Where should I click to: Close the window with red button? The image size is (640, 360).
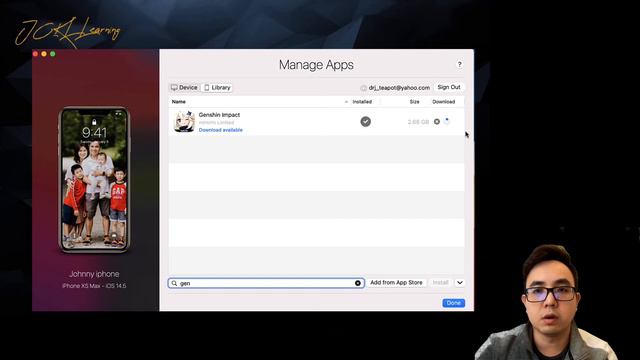(x=36, y=54)
